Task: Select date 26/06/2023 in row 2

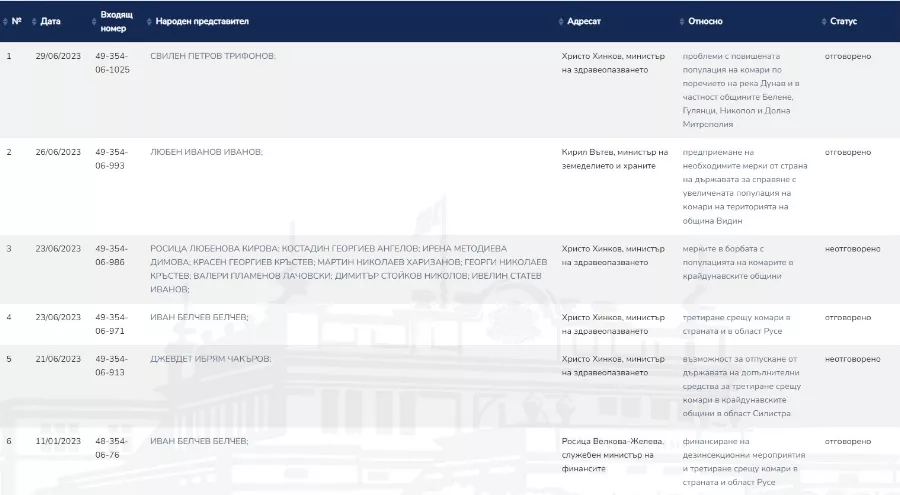Action: (58, 152)
